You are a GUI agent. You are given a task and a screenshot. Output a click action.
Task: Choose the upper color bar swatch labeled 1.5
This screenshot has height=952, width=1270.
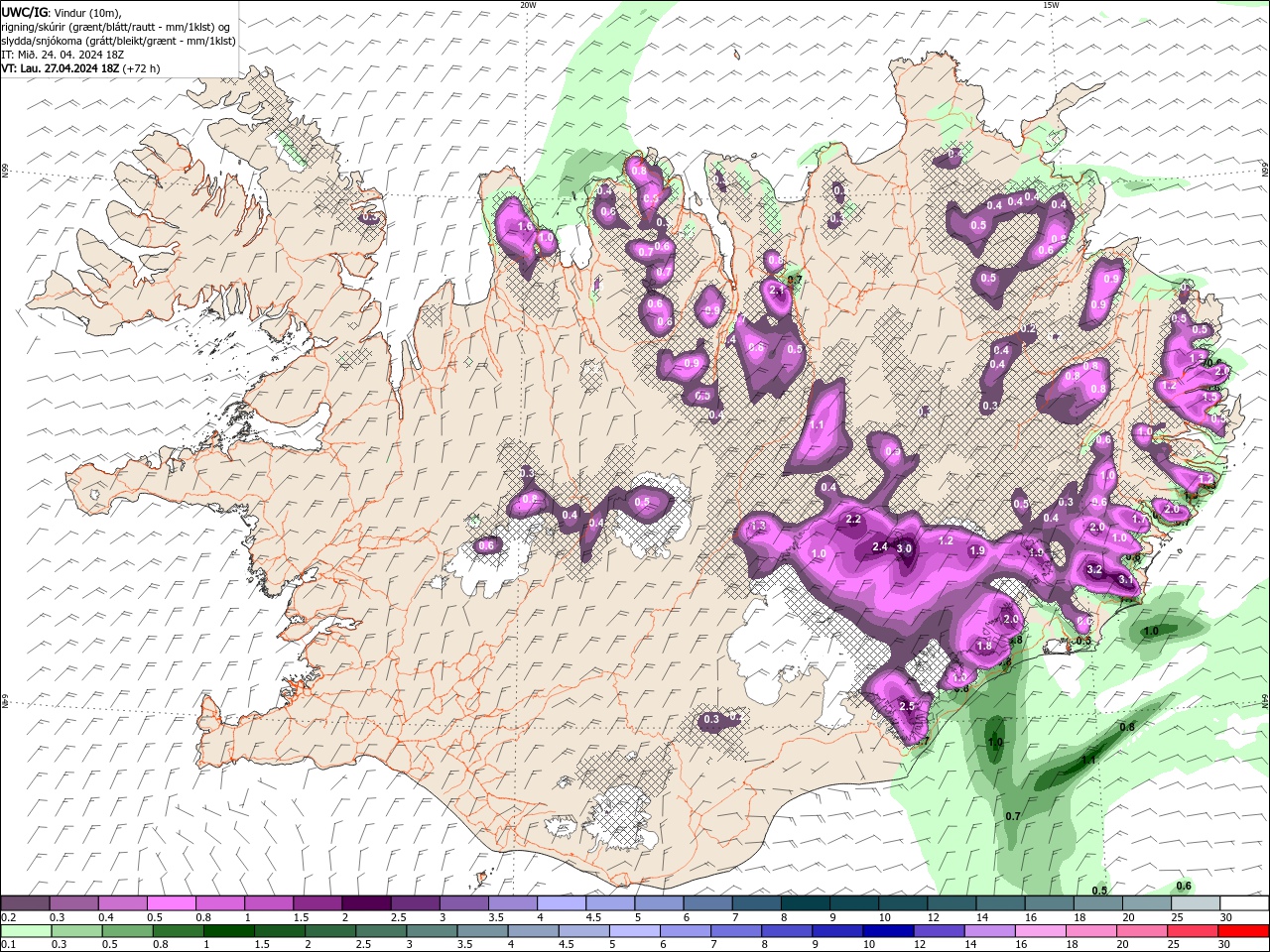click(x=317, y=903)
